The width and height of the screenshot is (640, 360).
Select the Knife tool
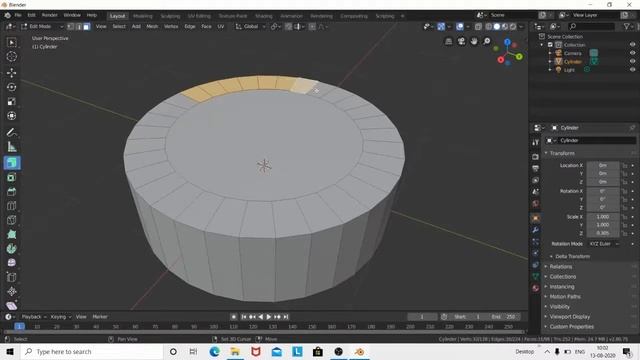[11, 220]
